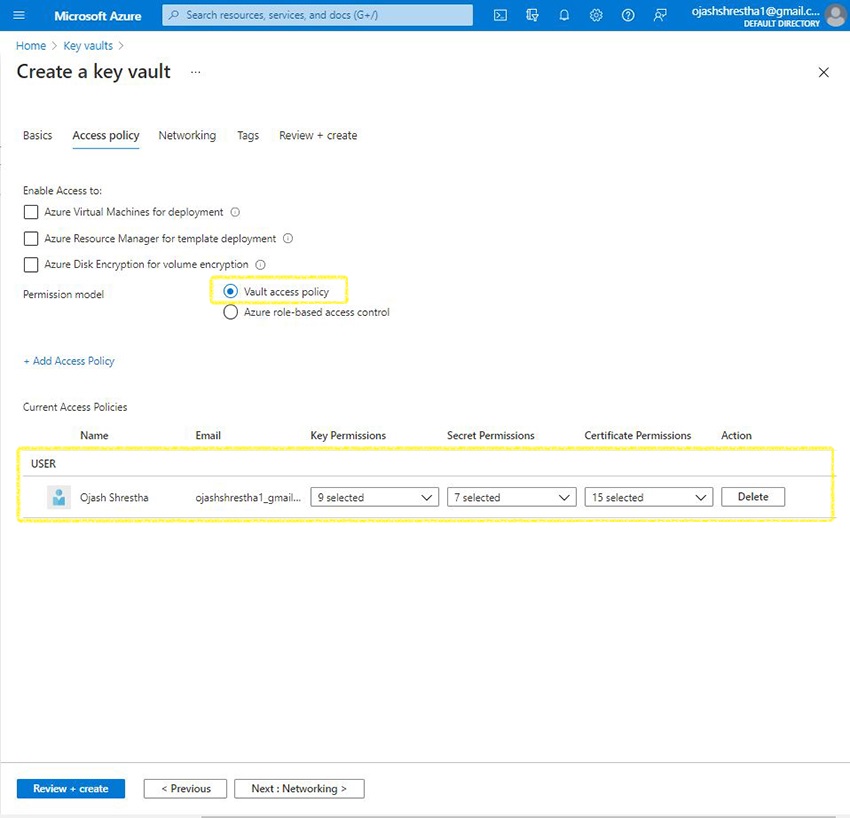Click the Action column header
Screen dimensions: 850x818
pos(736,435)
